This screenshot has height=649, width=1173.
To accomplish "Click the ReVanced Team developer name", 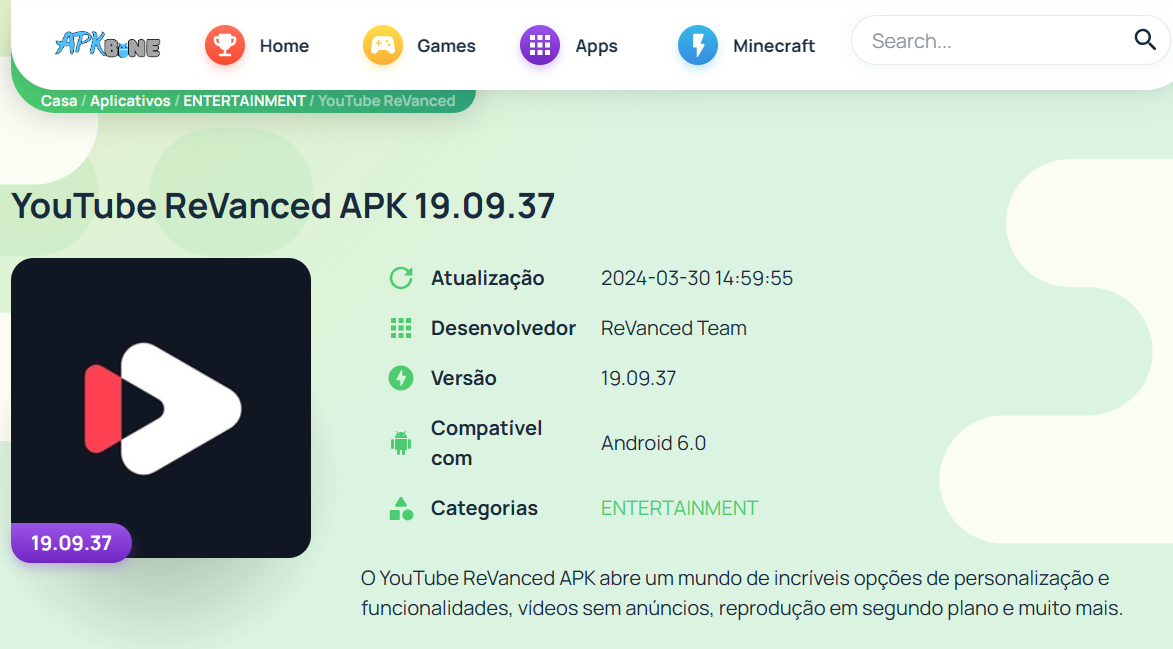I will 673,328.
